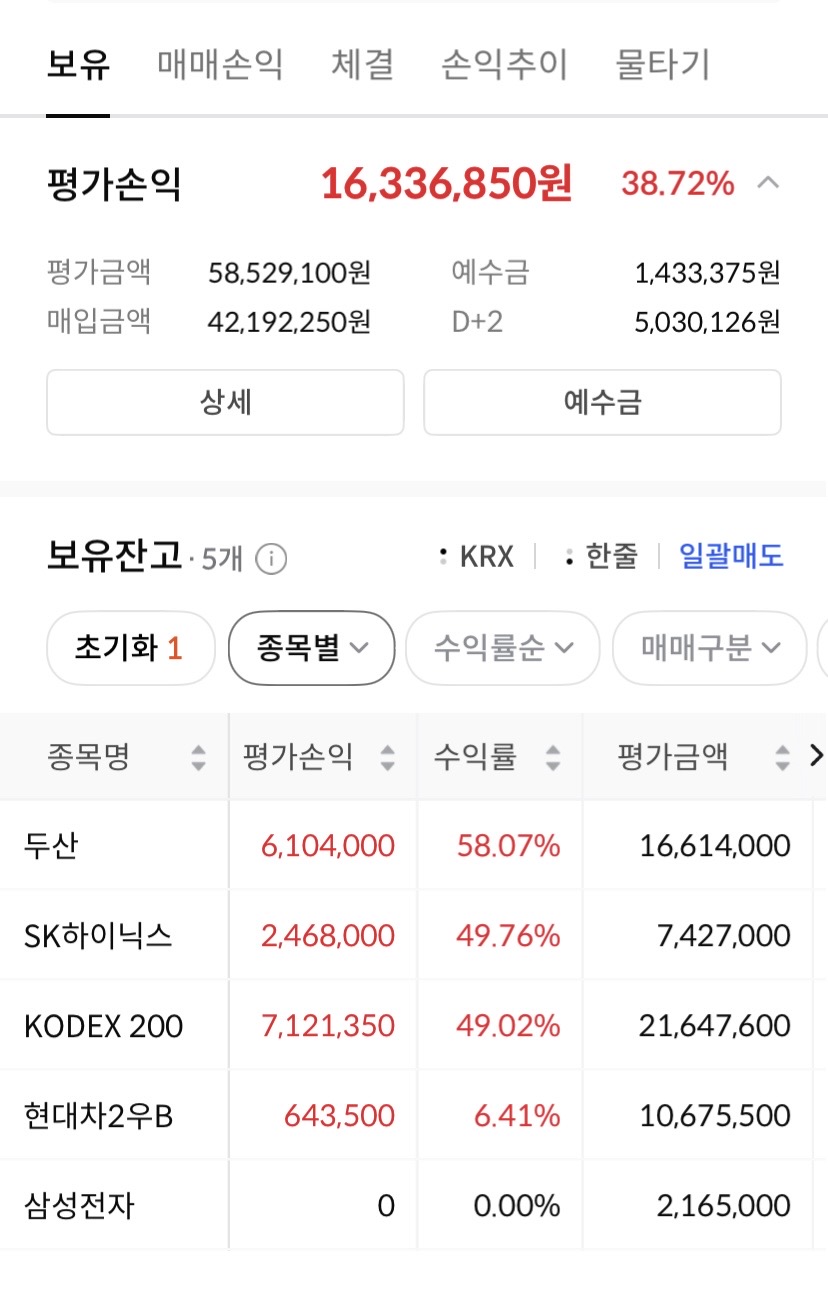Viewport: 828px width, 1303px height.
Task: Click the info icon beside 보유잔고
Action: pyautogui.click(x=271, y=559)
